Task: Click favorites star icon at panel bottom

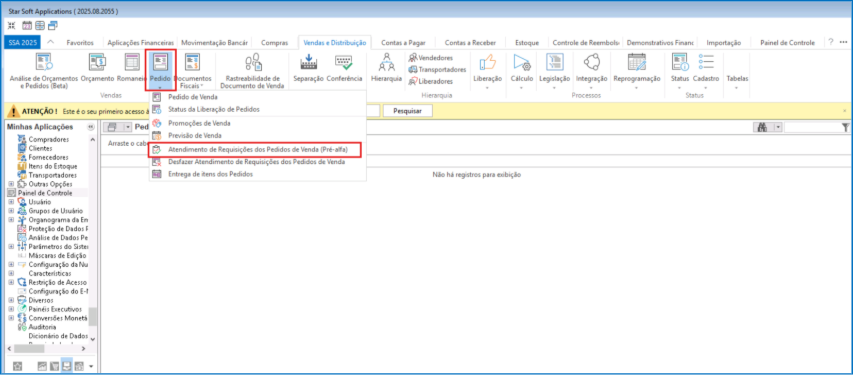Action: point(17,366)
